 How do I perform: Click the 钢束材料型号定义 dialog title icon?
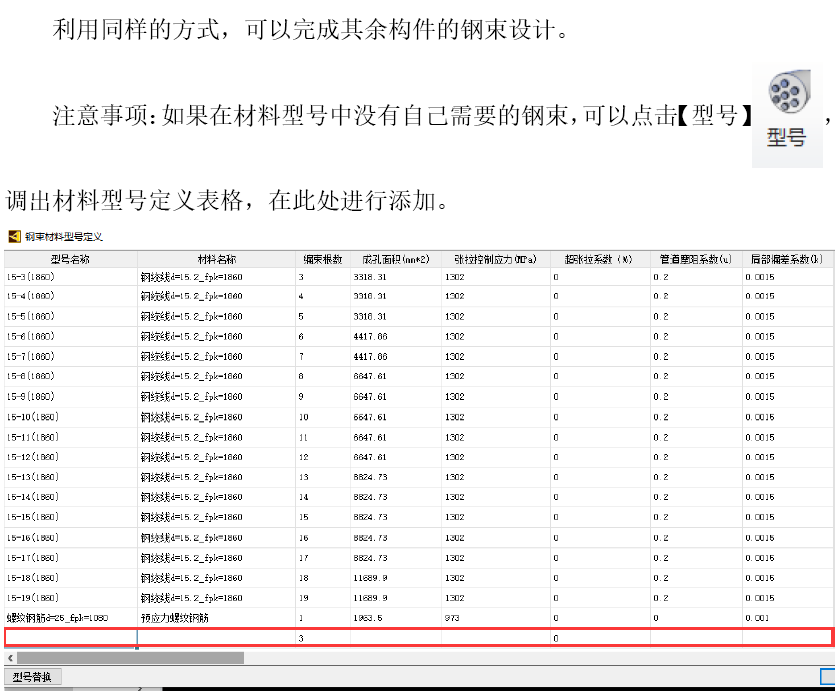tap(14, 236)
